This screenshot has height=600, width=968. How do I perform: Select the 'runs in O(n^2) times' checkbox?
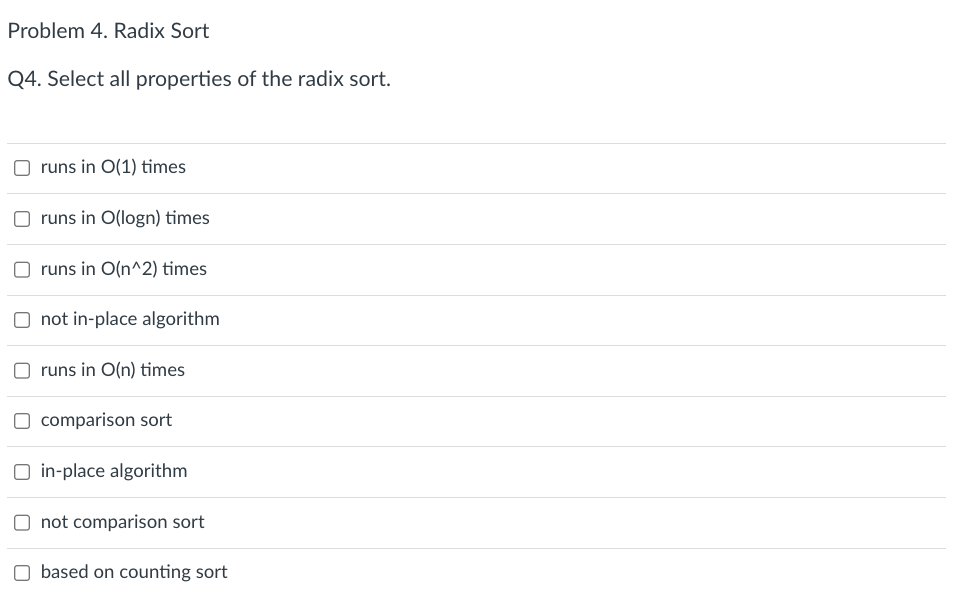click(22, 270)
